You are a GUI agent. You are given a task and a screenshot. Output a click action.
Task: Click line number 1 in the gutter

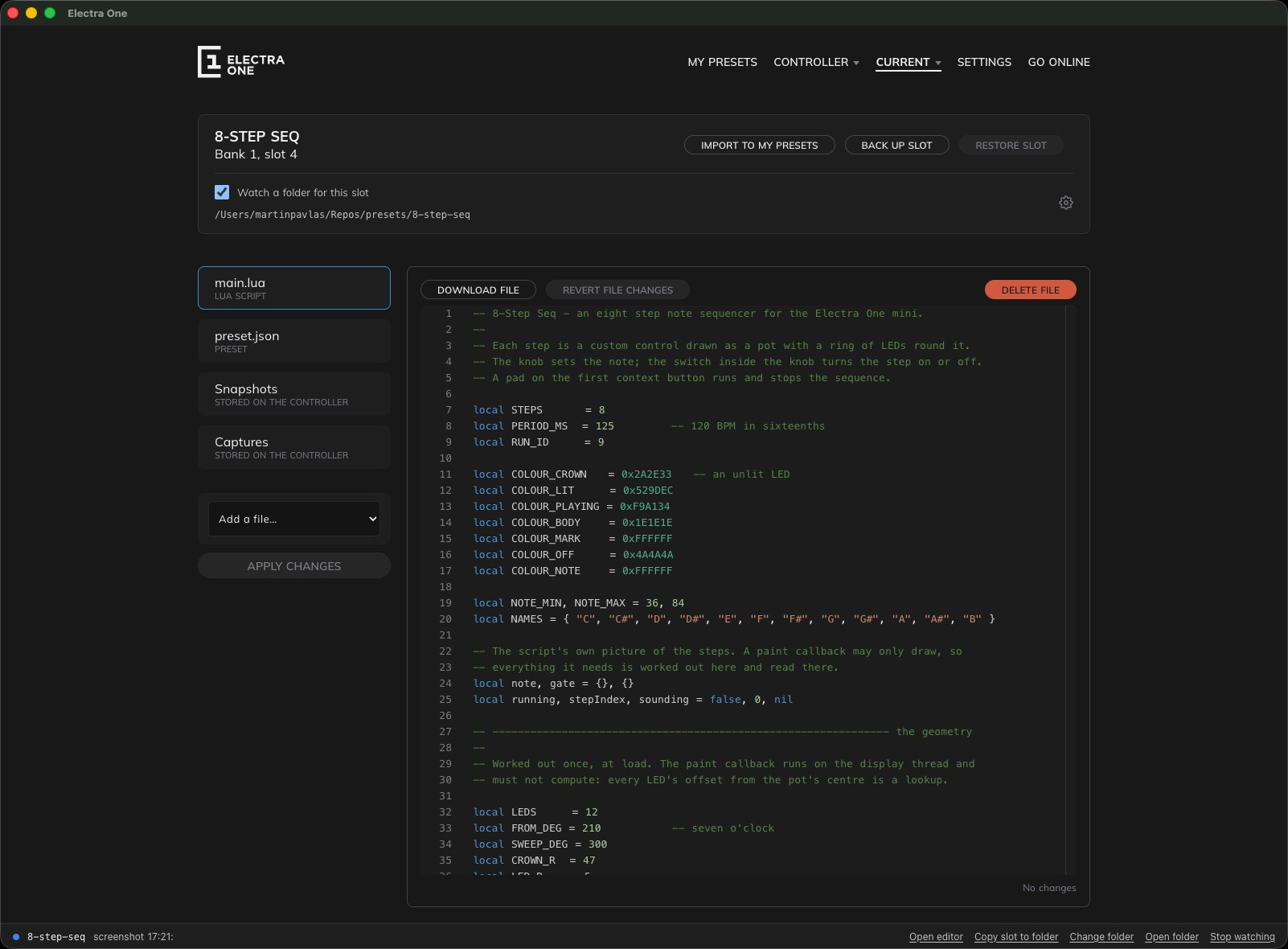(449, 314)
